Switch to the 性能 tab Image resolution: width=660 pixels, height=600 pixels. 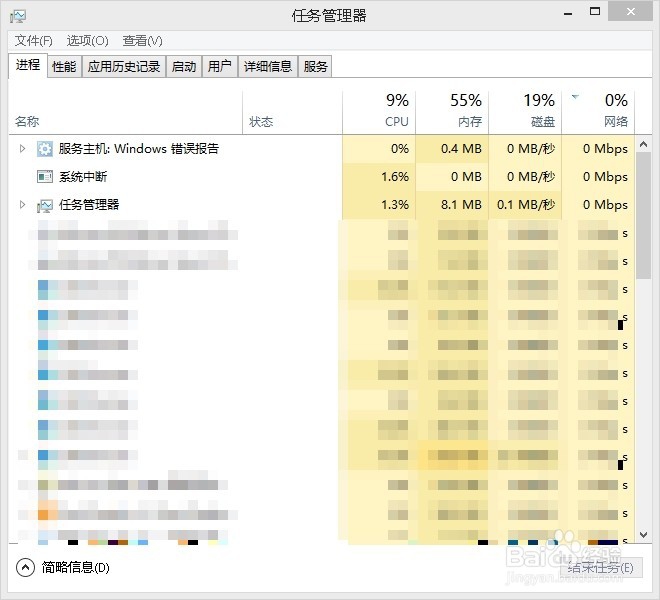coord(64,67)
